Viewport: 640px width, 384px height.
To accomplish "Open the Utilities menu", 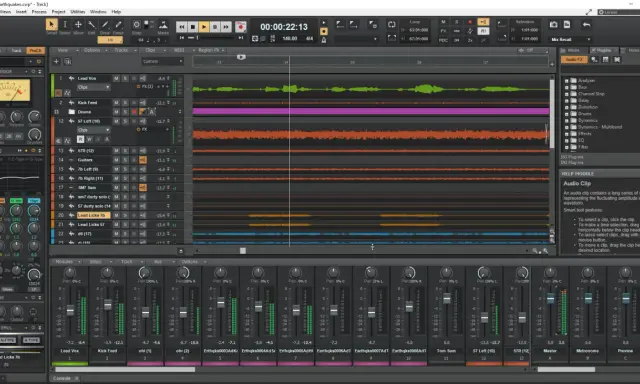I will (78, 12).
